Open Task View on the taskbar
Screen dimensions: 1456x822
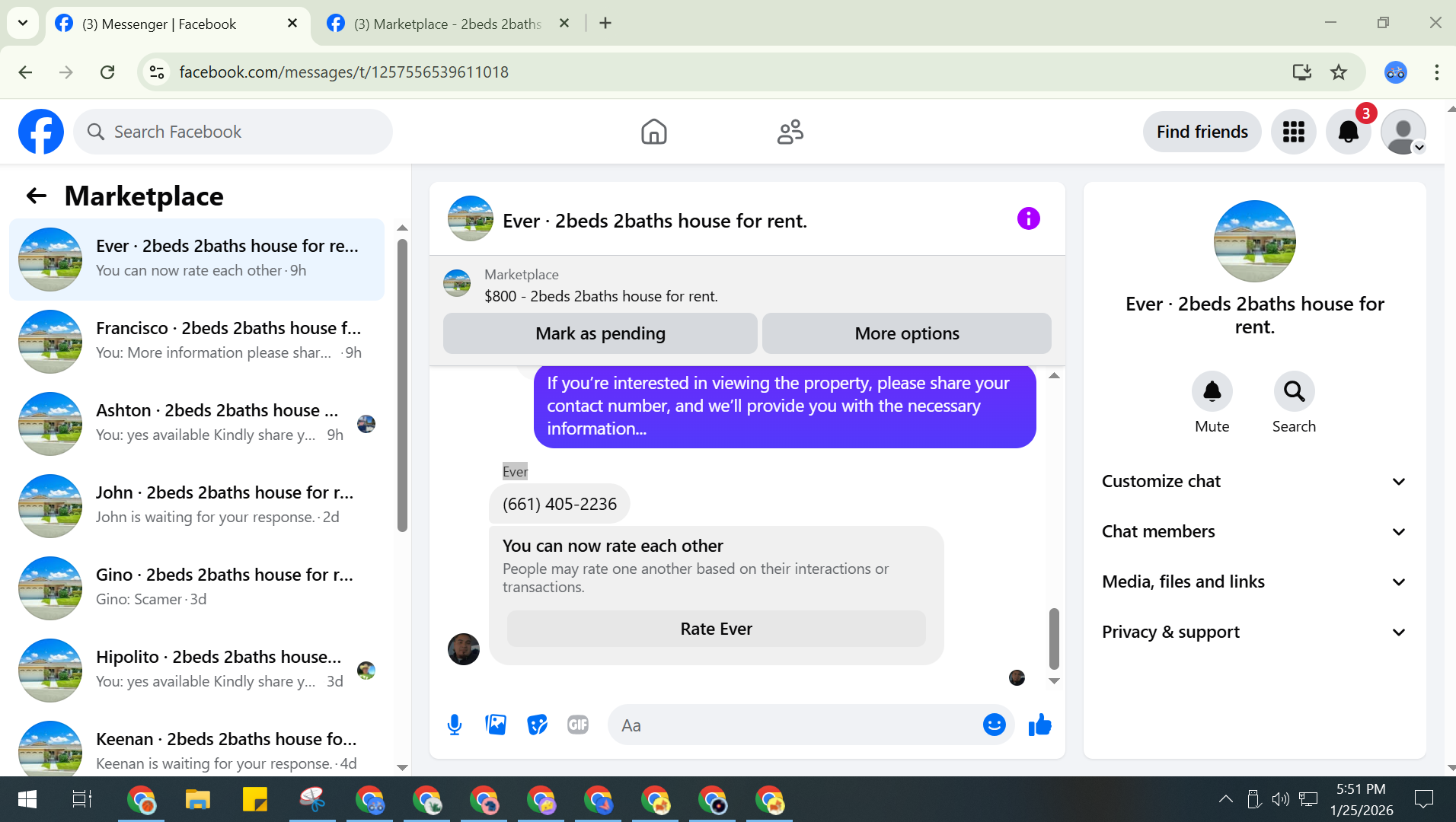82,799
